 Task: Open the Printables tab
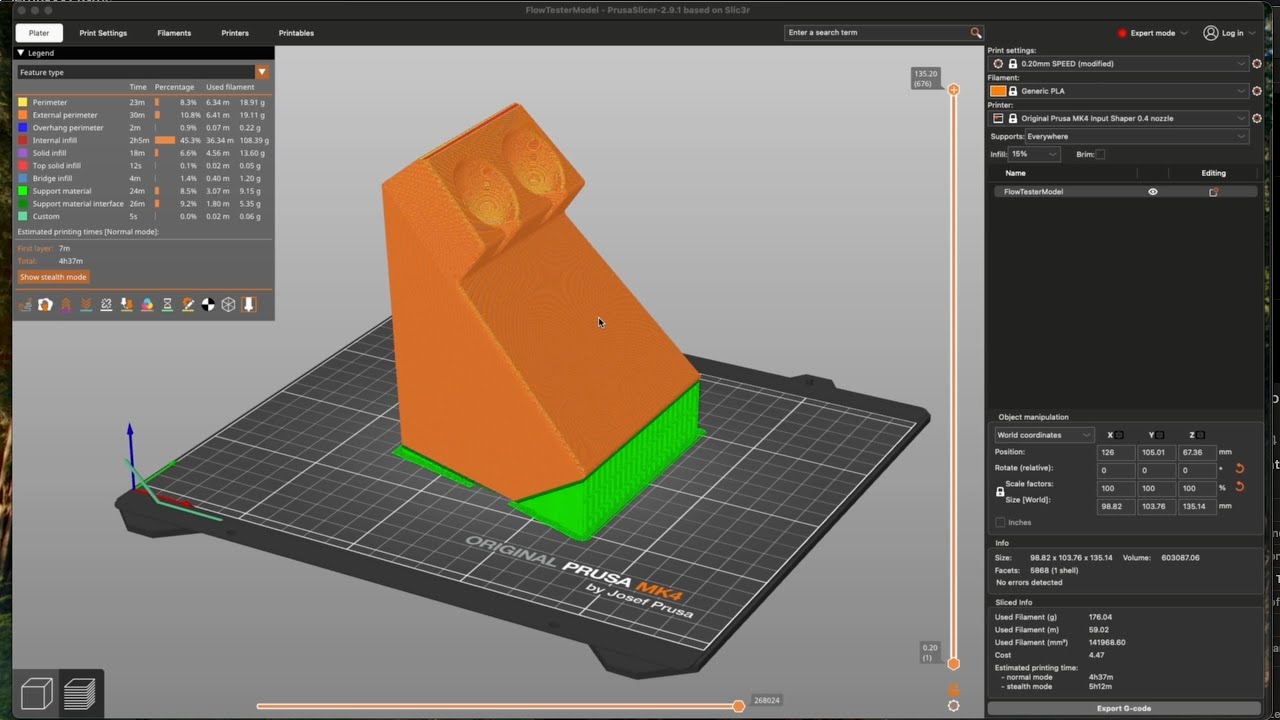coord(296,33)
